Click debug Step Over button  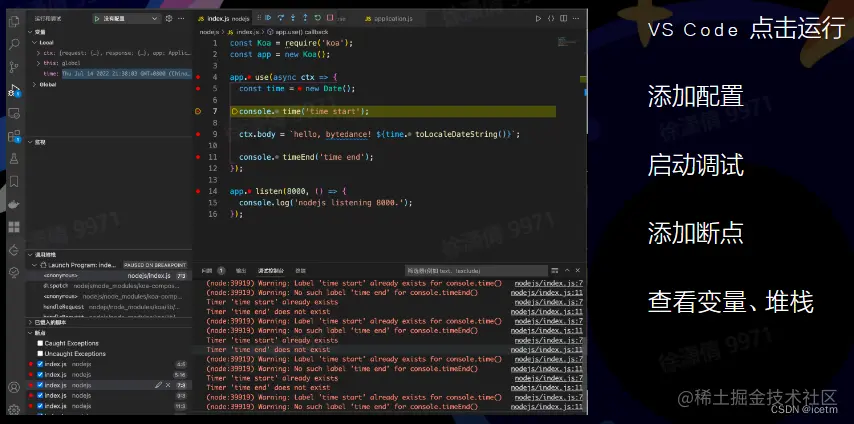(x=280, y=18)
